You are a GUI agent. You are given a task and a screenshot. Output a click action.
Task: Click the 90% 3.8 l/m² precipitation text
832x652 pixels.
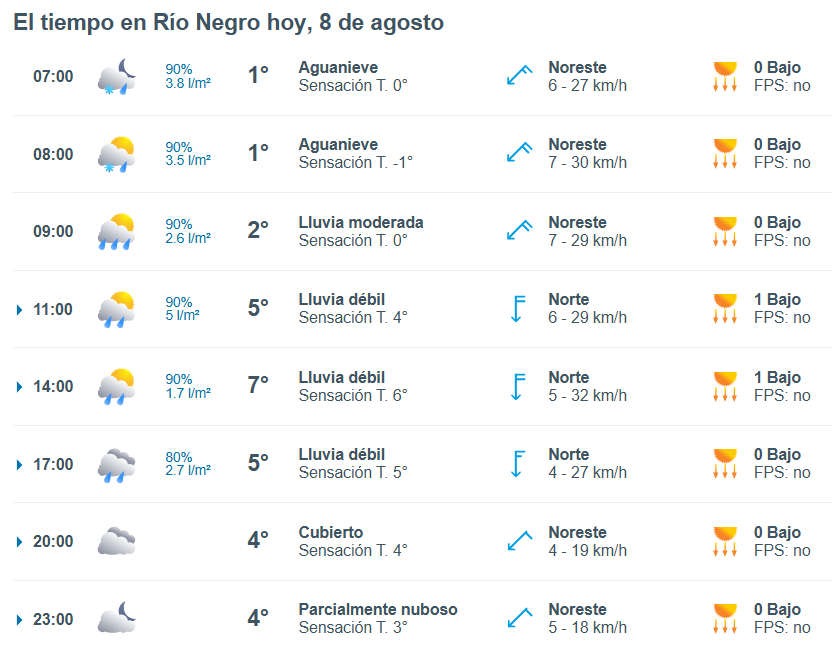188,76
